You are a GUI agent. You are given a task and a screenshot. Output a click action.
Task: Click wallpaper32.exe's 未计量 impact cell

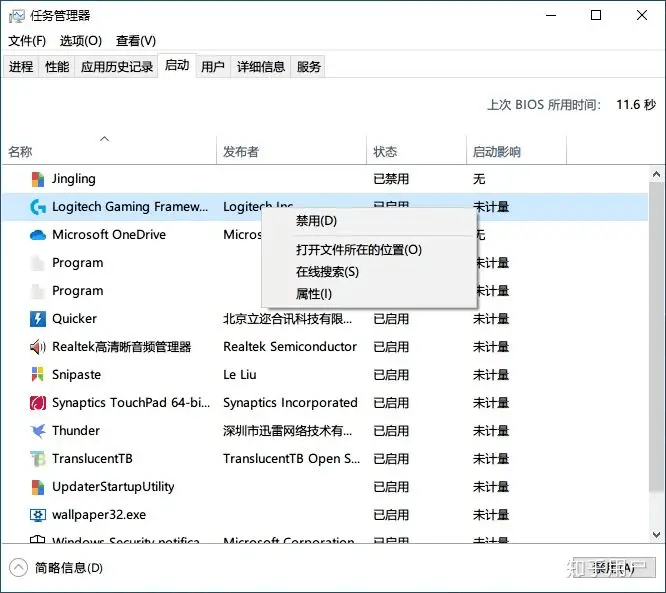tap(491, 515)
